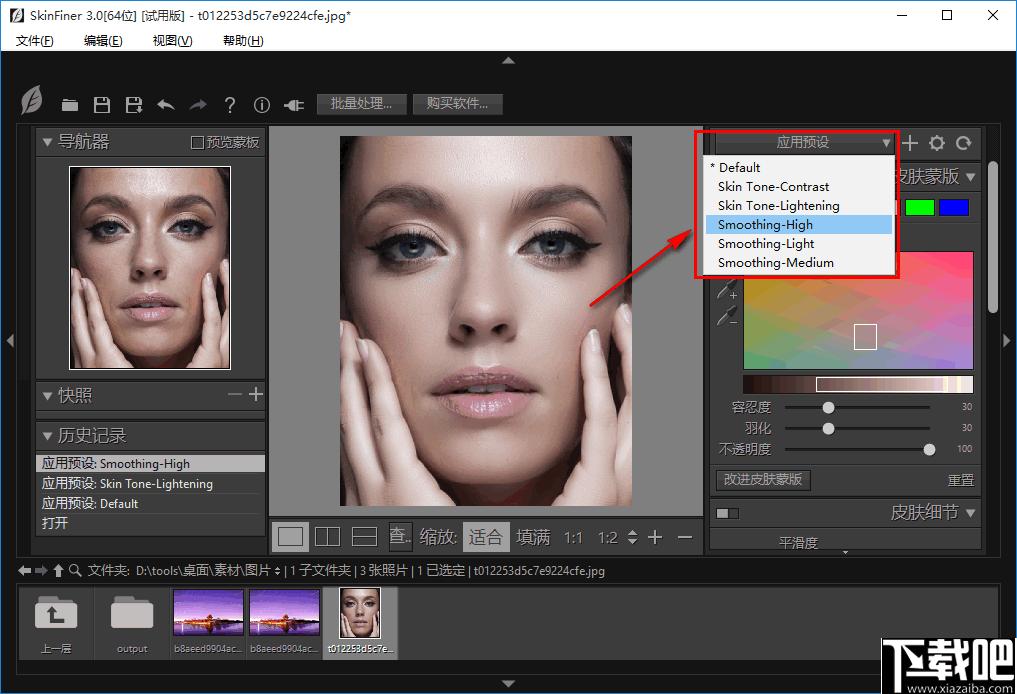Click the SkinFiner leaf logo icon
The width and height of the screenshot is (1017, 694).
pos(32,101)
